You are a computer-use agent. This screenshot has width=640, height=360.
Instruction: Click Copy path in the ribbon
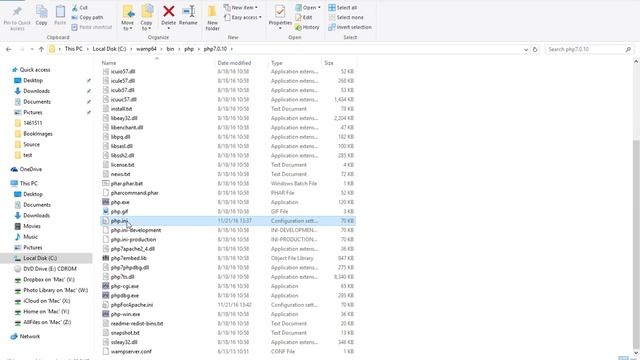(x=87, y=18)
